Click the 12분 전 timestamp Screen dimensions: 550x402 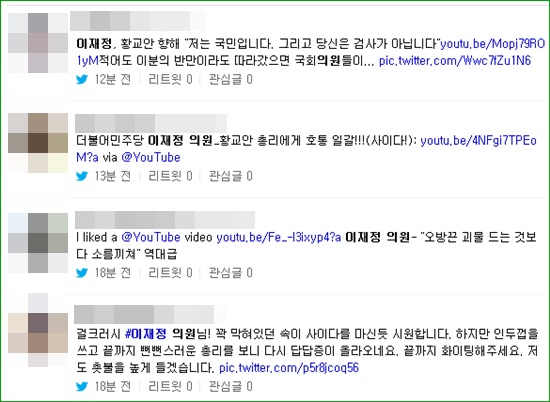coord(113,80)
